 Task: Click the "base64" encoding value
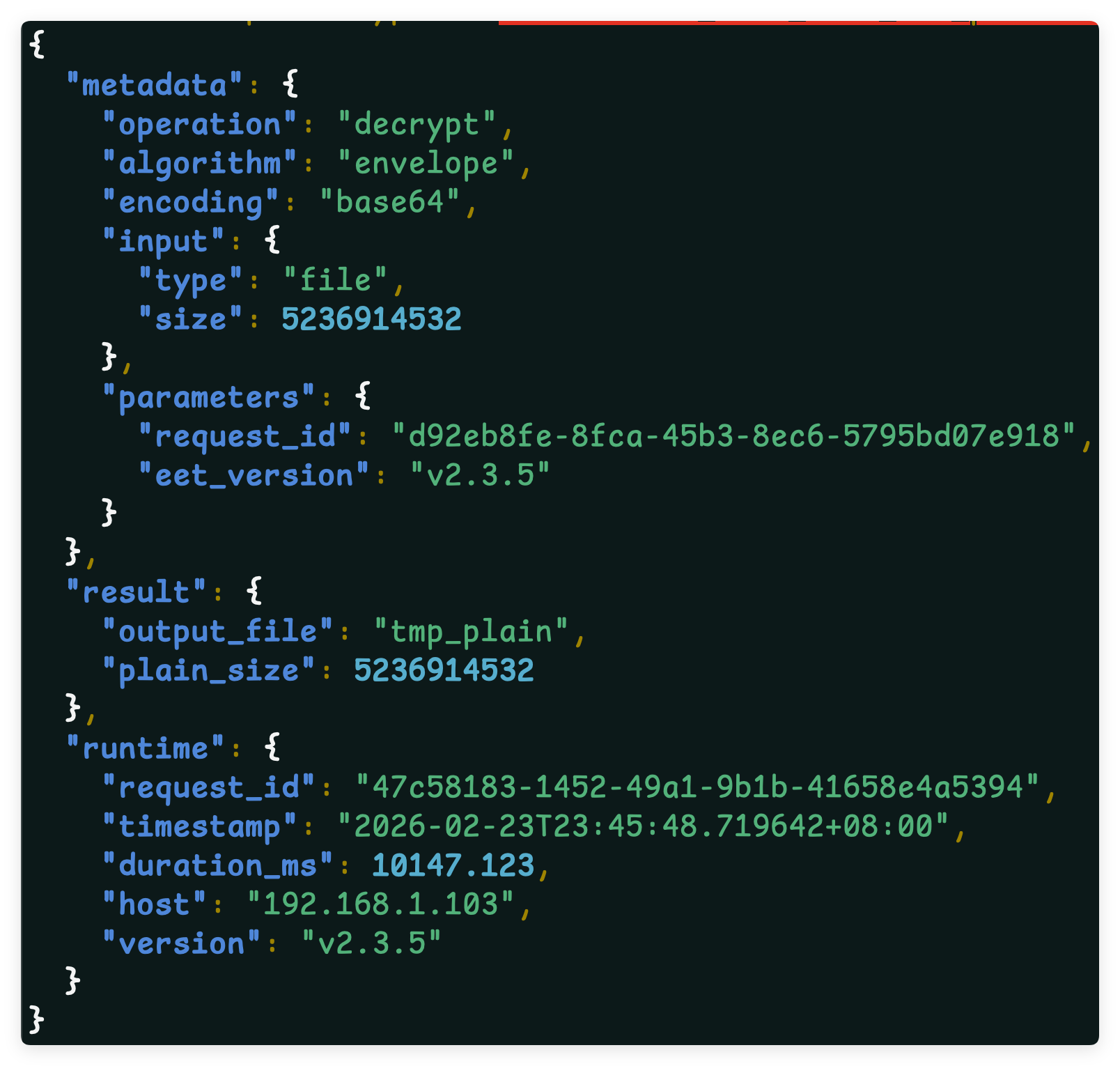pos(389,203)
